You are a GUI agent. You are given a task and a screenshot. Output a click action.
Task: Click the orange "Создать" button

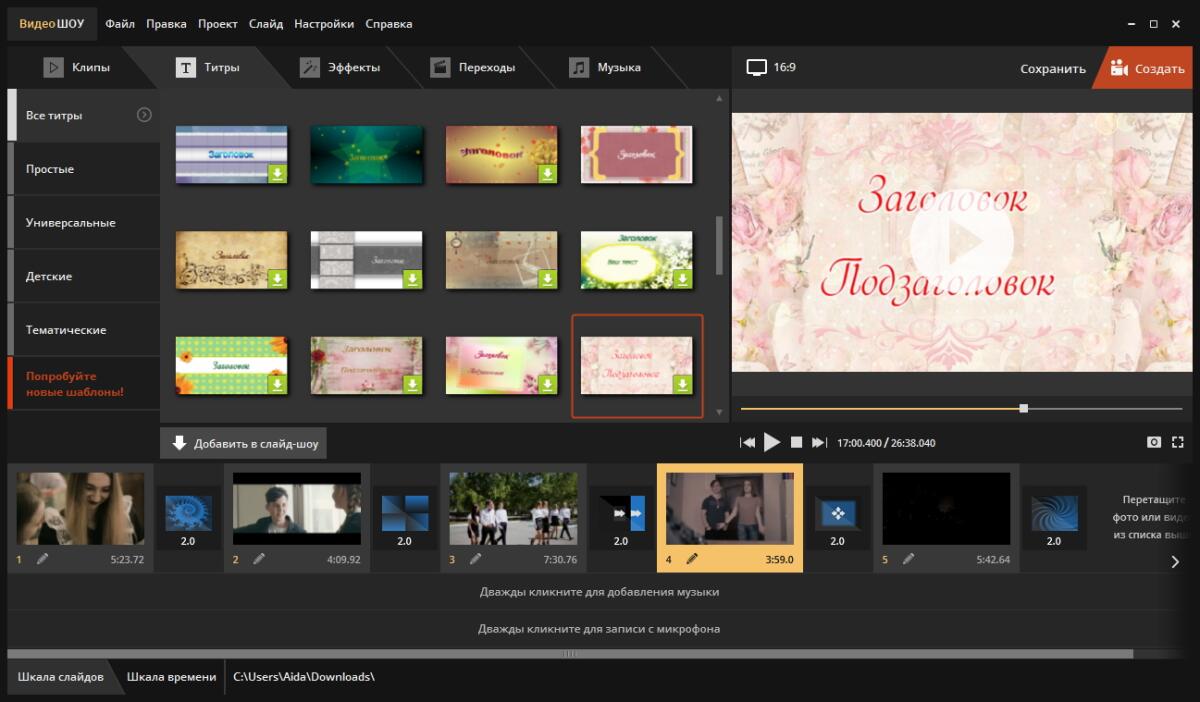[1148, 69]
